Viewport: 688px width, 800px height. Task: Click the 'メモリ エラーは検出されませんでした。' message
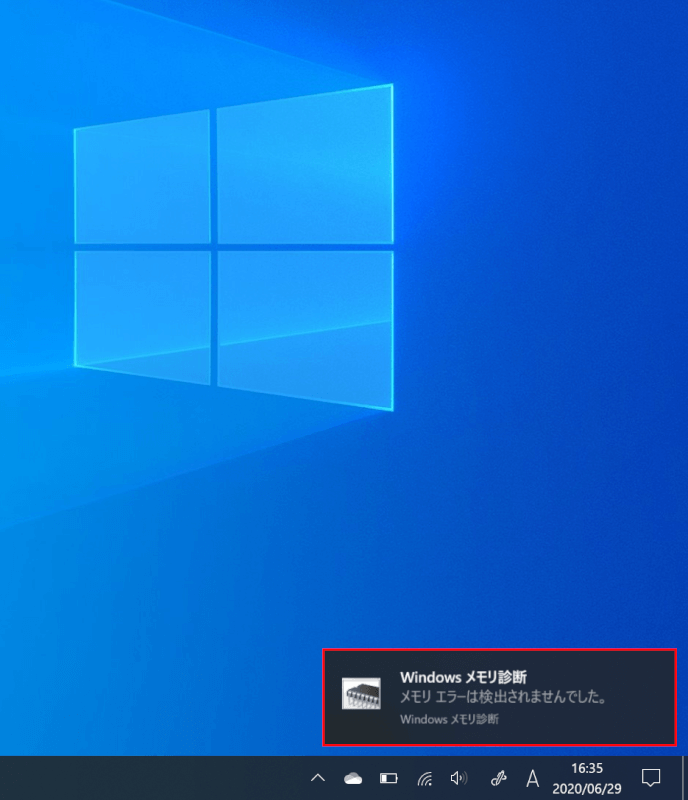coord(504,696)
